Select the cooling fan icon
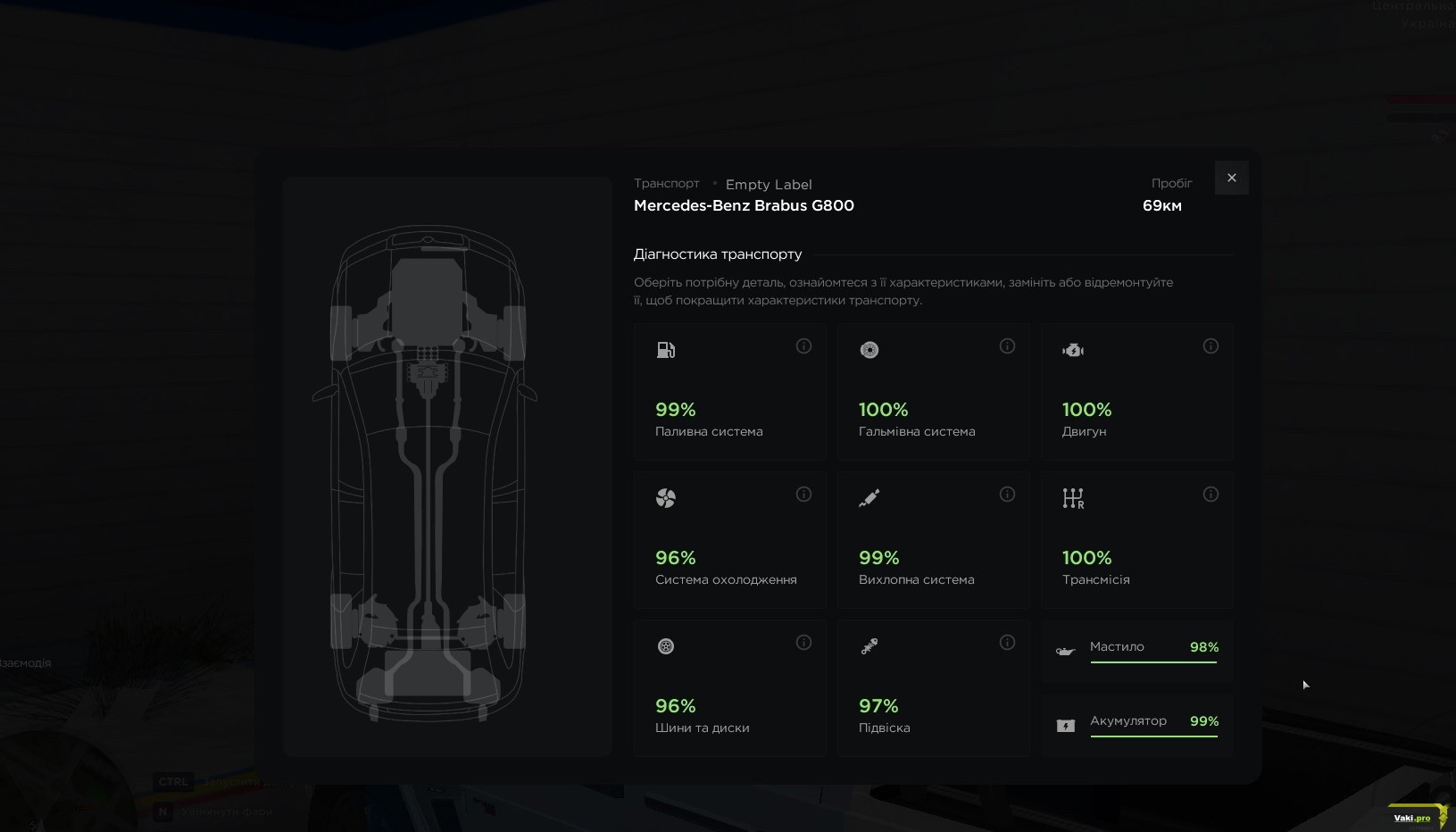Image resolution: width=1456 pixels, height=832 pixels. (666, 498)
